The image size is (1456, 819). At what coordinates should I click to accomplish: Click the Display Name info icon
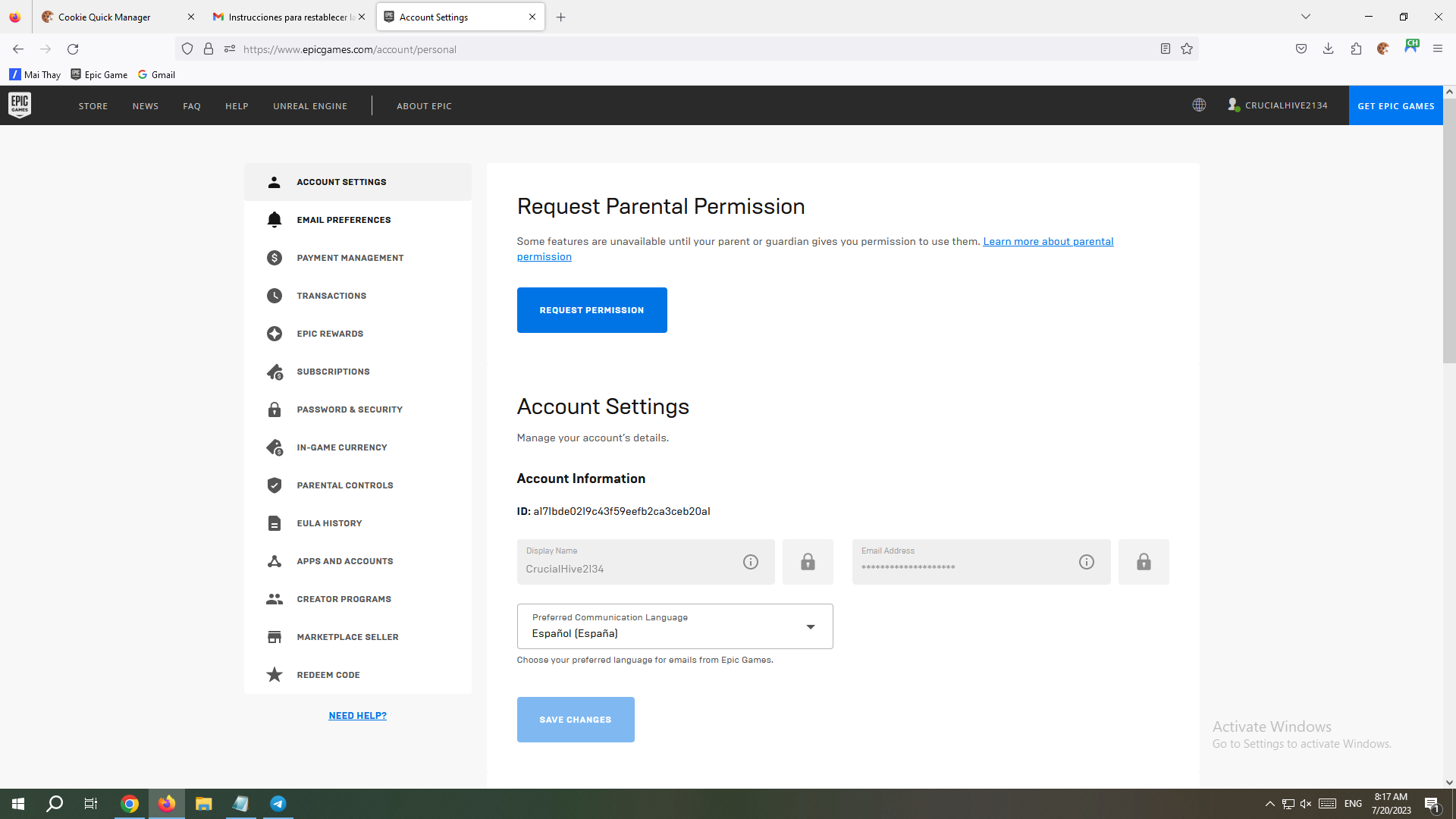tap(751, 562)
